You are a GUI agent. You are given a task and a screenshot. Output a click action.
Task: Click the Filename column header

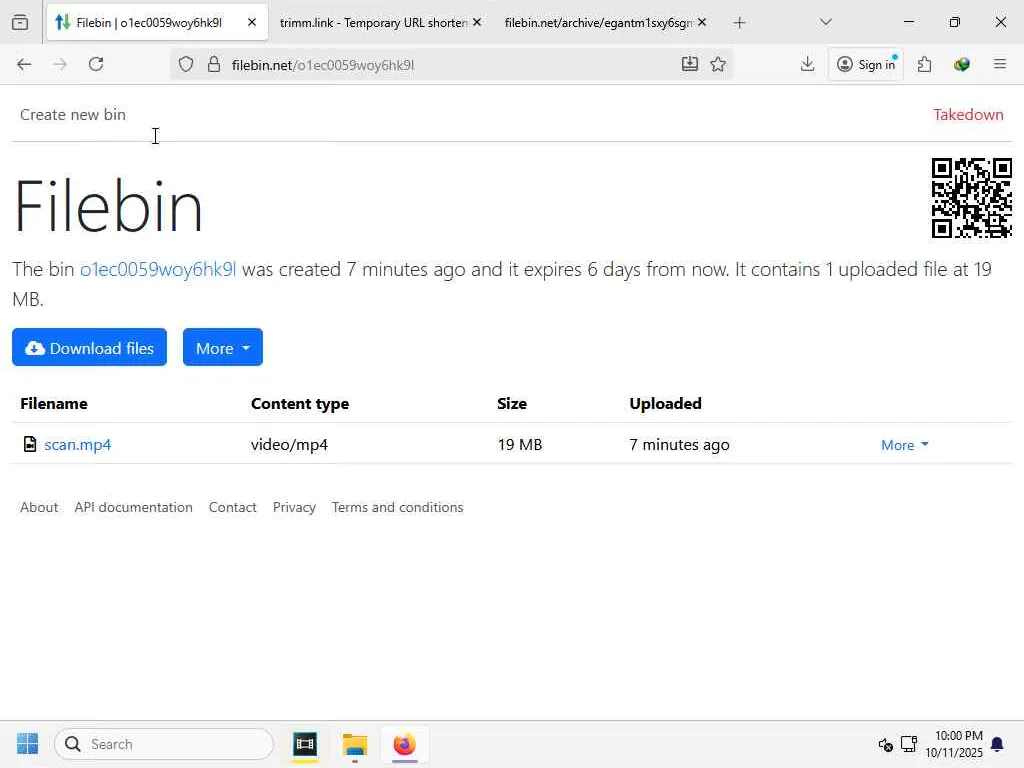pyautogui.click(x=54, y=404)
